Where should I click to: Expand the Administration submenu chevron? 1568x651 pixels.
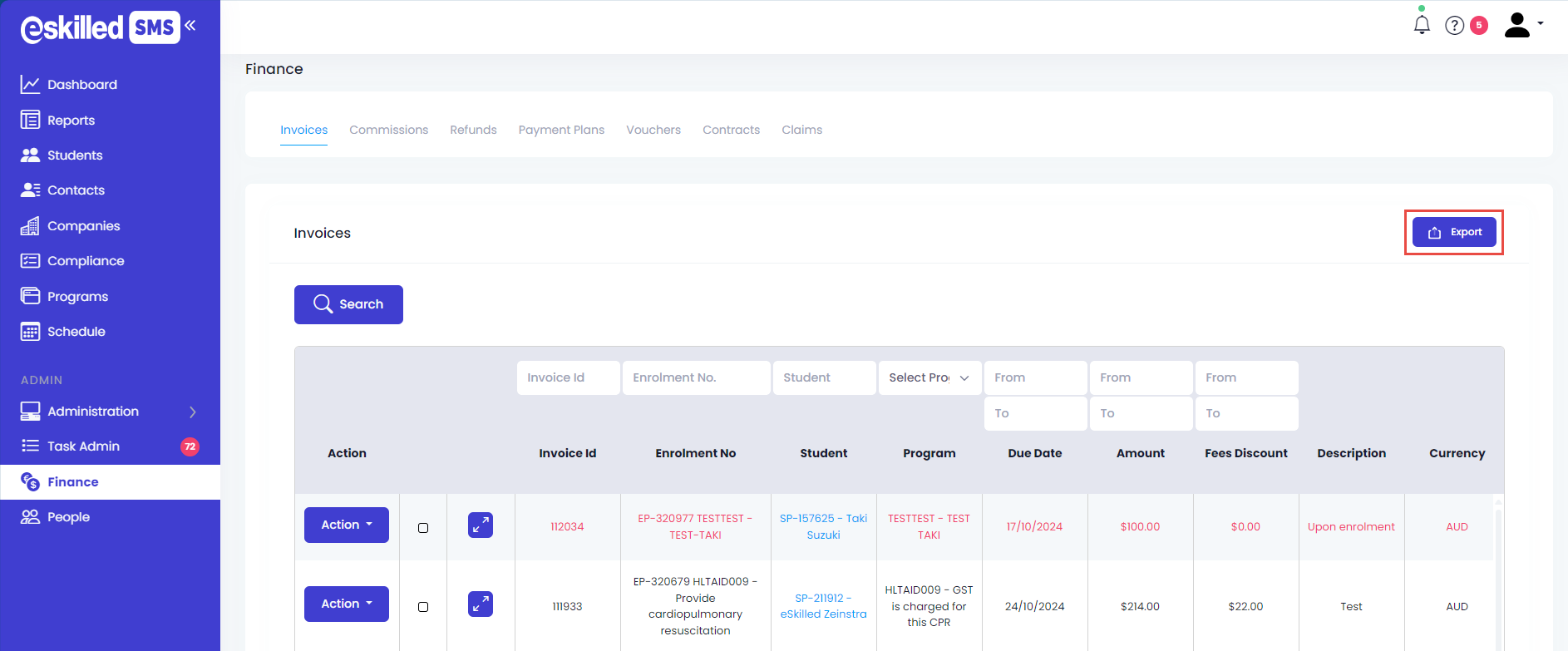click(x=193, y=412)
